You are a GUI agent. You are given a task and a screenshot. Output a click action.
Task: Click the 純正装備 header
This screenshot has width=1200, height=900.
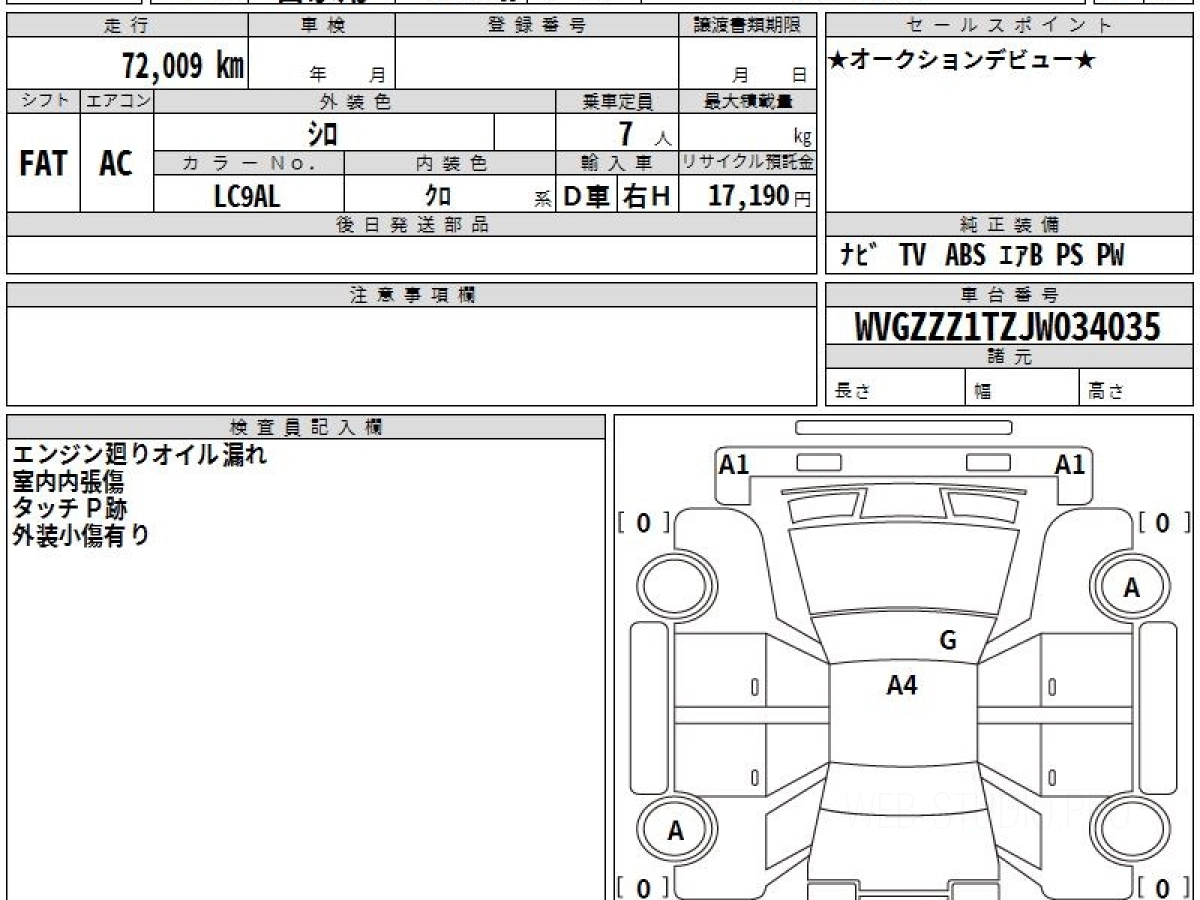[1010, 225]
